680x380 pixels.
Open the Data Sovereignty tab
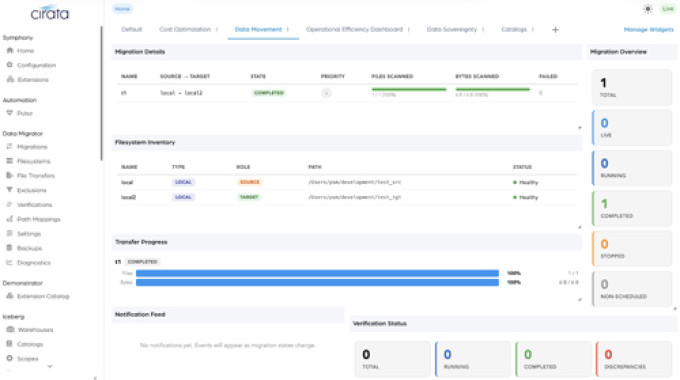pyautogui.click(x=451, y=29)
